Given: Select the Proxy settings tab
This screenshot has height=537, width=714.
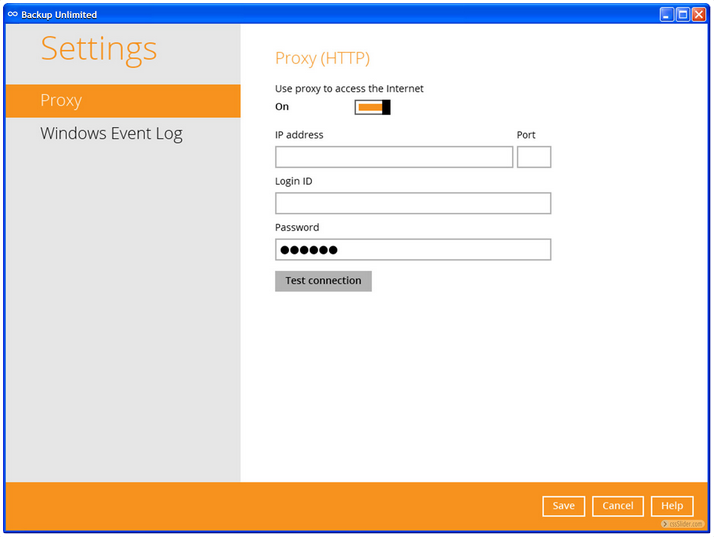Looking at the screenshot, I should tap(123, 101).
